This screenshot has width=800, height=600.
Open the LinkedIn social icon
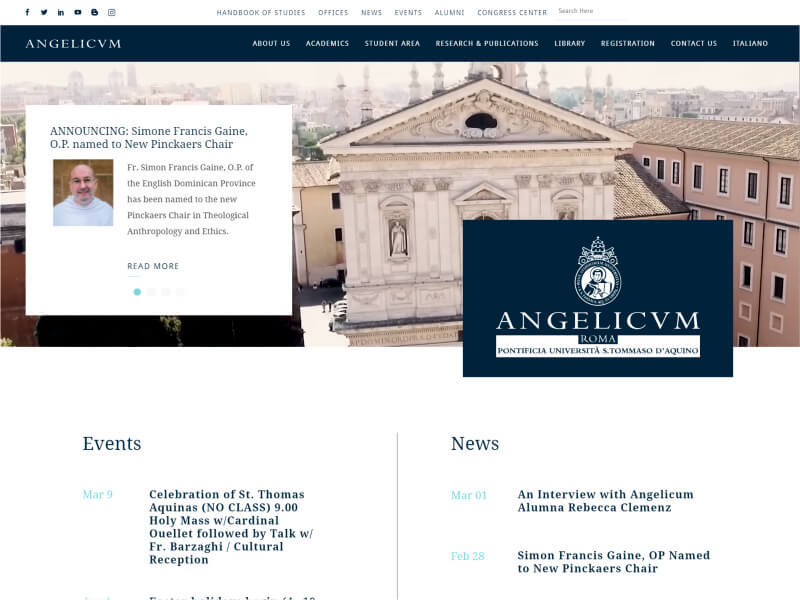click(61, 12)
